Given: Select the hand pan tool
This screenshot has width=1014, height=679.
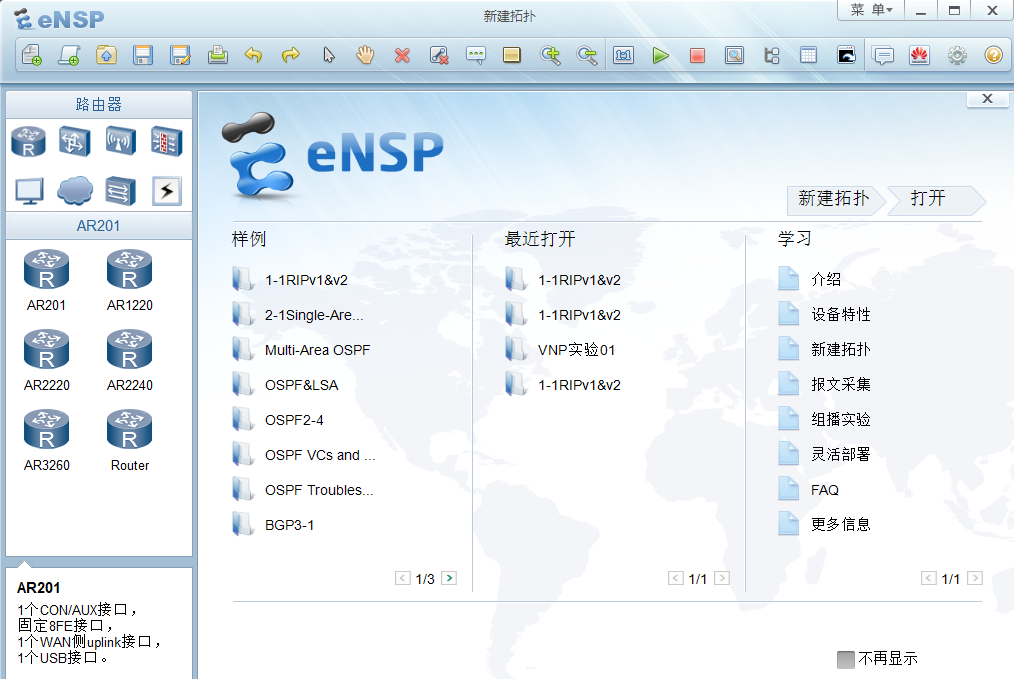Looking at the screenshot, I should 365,56.
